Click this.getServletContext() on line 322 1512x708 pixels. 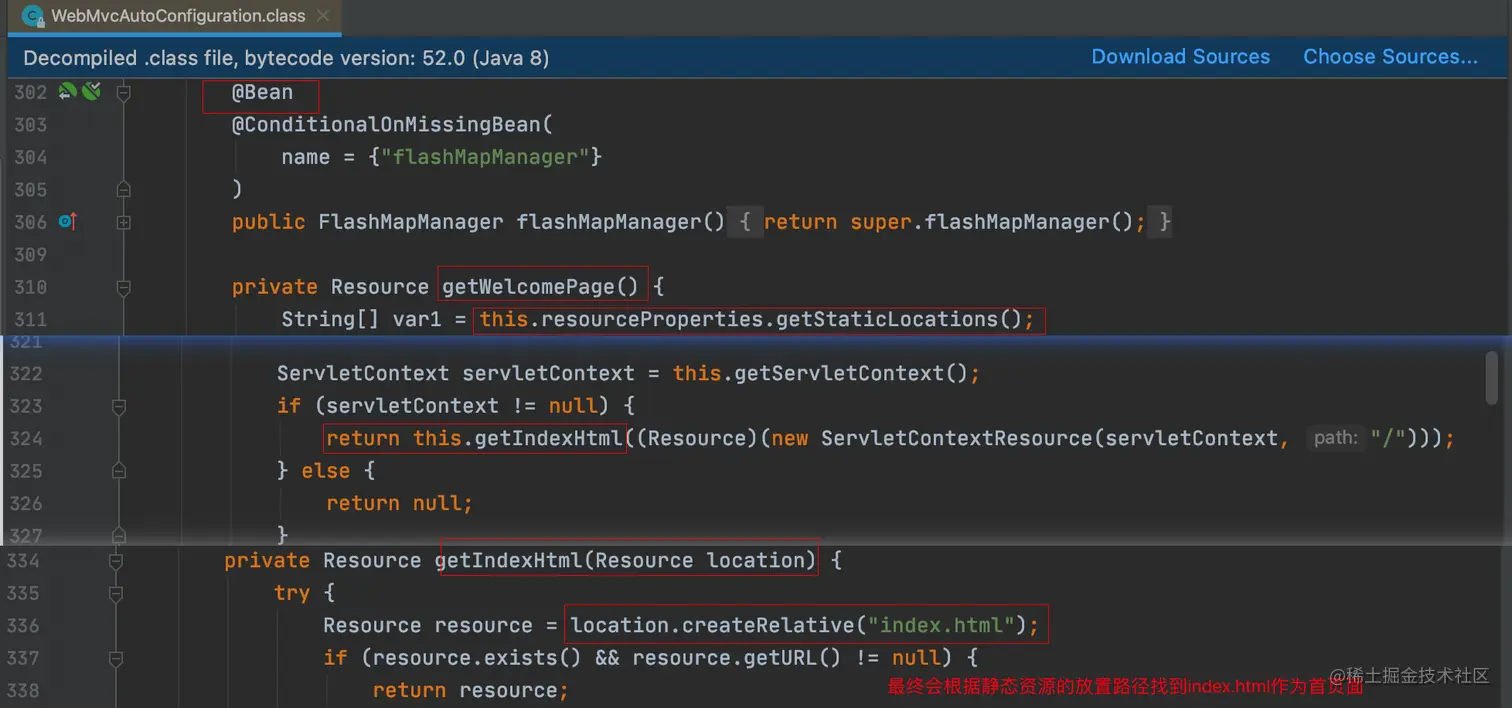point(820,373)
